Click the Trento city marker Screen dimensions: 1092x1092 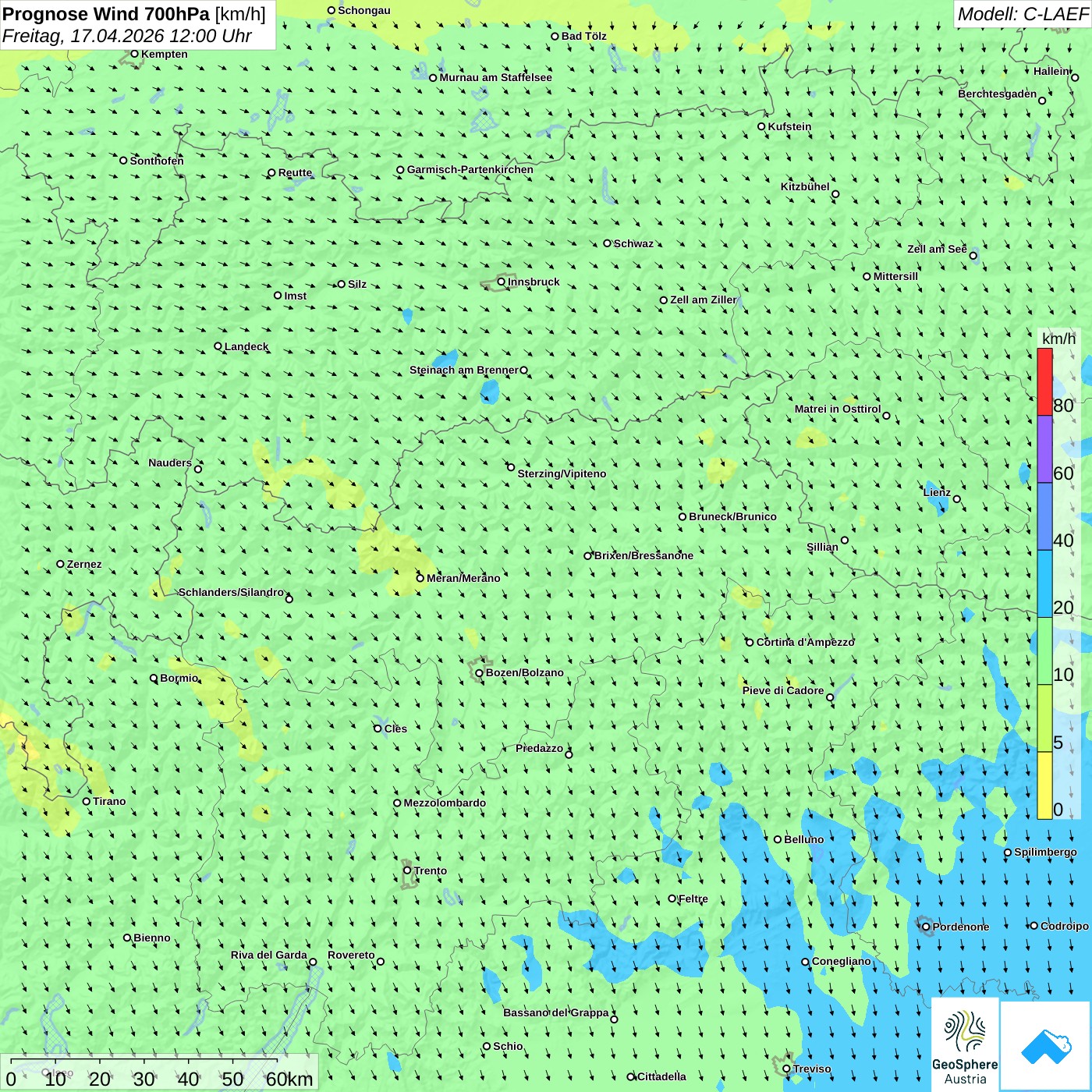pos(407,870)
